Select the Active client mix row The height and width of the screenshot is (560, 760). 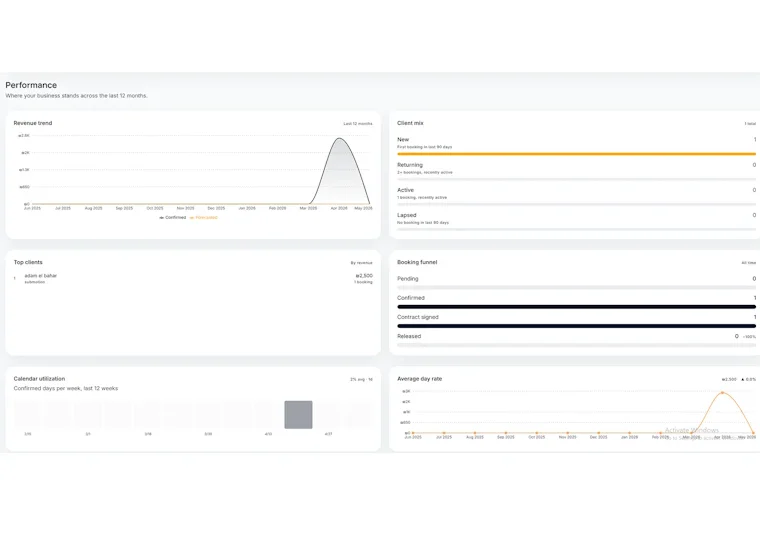coord(576,196)
